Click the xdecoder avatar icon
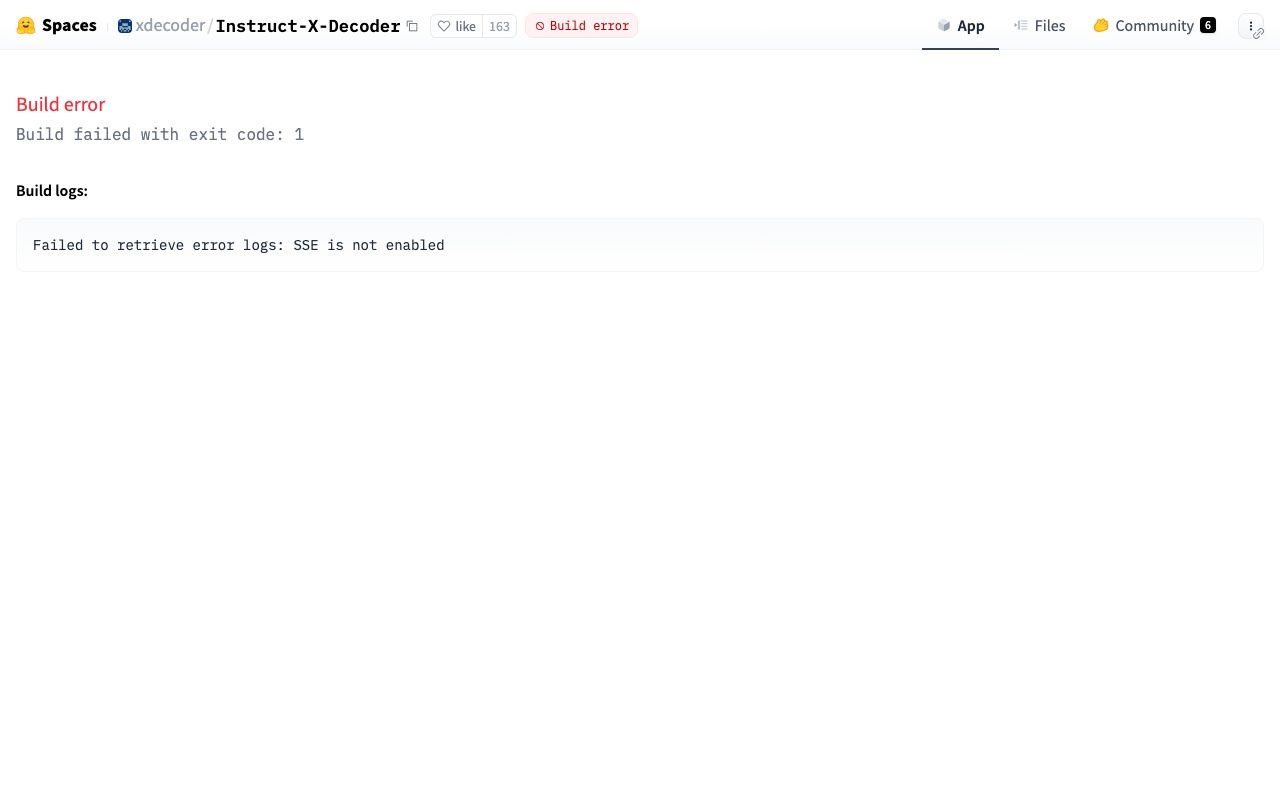Viewport: 1280px width, 800px height. 125,26
